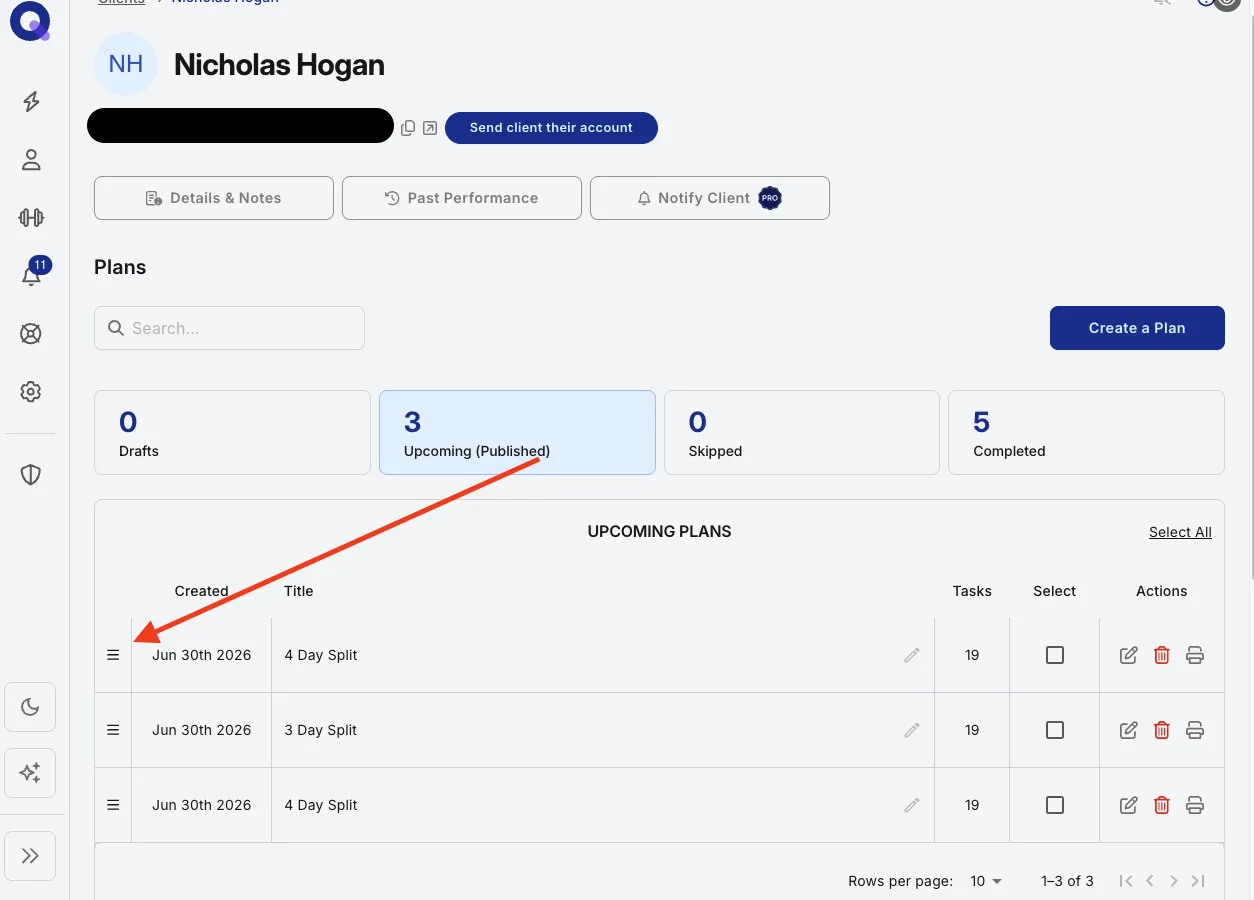Jump to the first page of plans
The image size is (1254, 900).
(x=1126, y=881)
